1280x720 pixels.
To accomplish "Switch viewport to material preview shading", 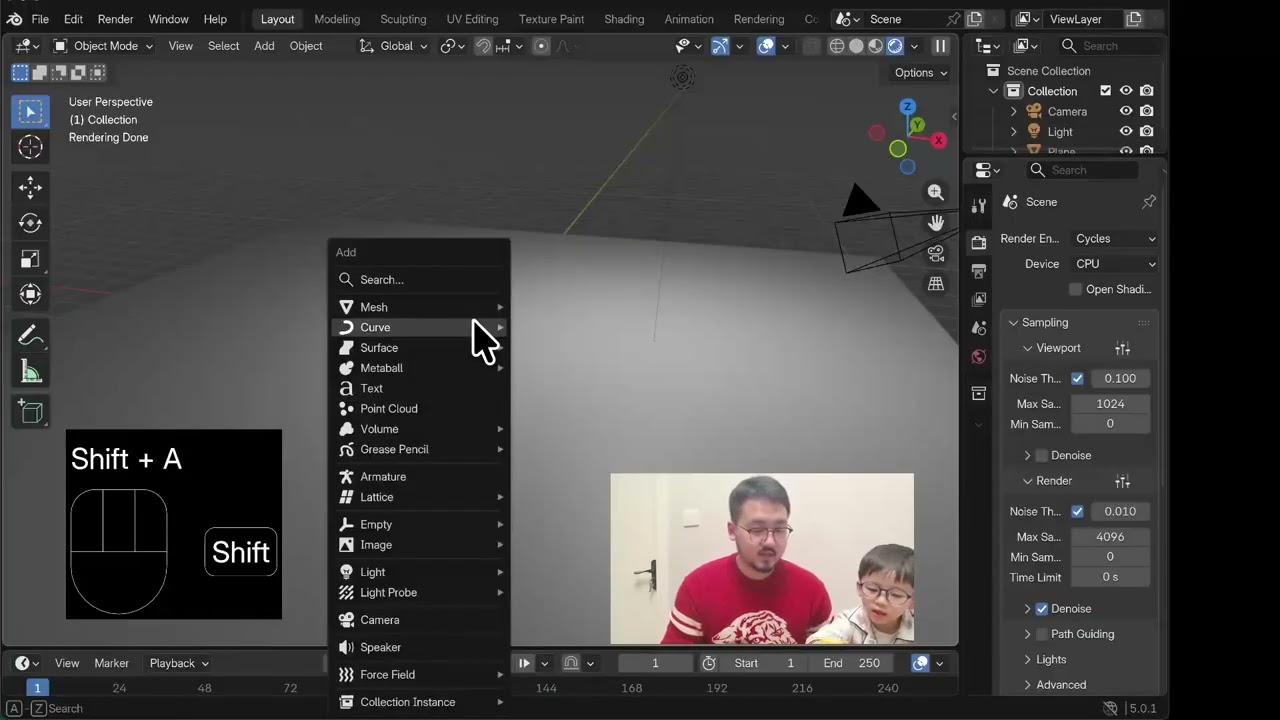I will tap(876, 46).
